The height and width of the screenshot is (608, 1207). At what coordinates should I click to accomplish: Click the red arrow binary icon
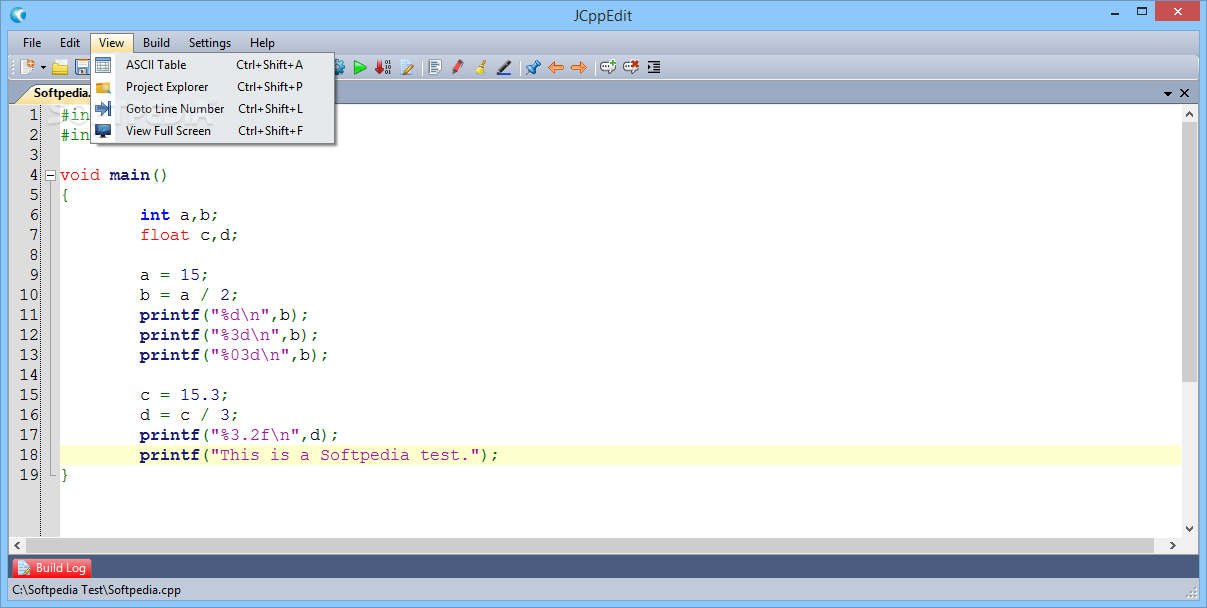tap(383, 67)
